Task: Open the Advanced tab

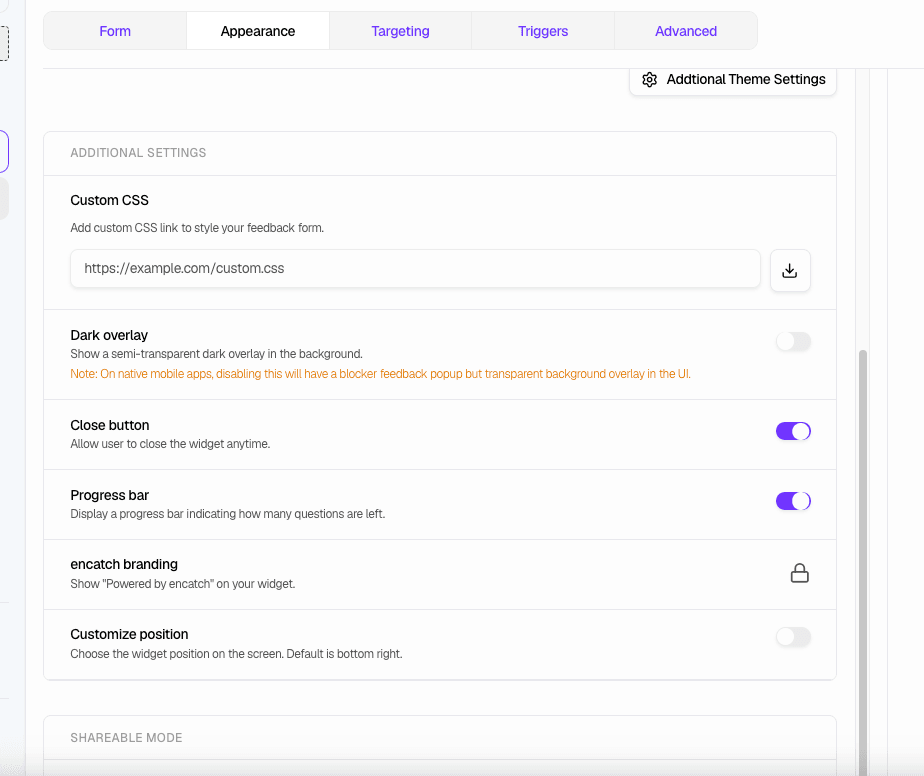Action: 685,30
